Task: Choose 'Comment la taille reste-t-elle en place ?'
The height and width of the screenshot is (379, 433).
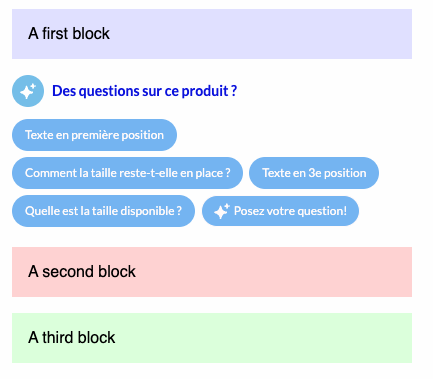Action: (127, 173)
